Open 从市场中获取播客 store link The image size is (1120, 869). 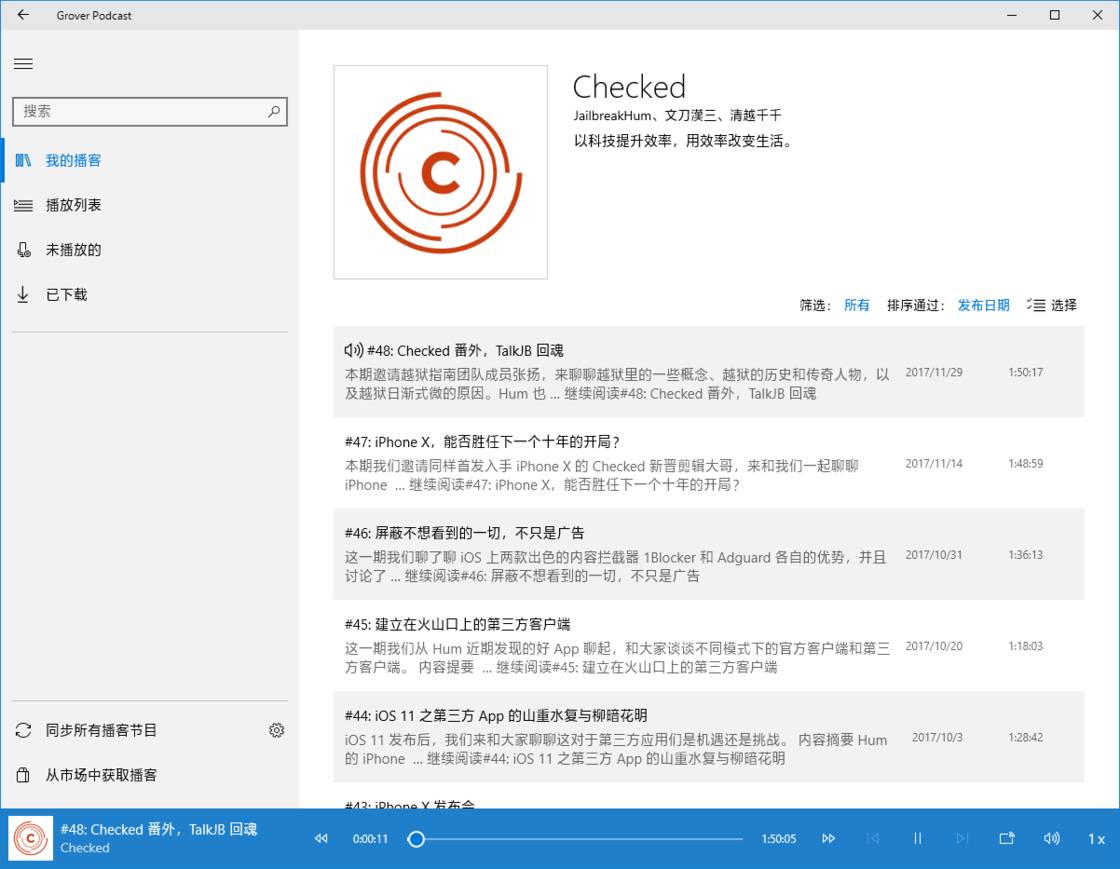click(x=101, y=775)
